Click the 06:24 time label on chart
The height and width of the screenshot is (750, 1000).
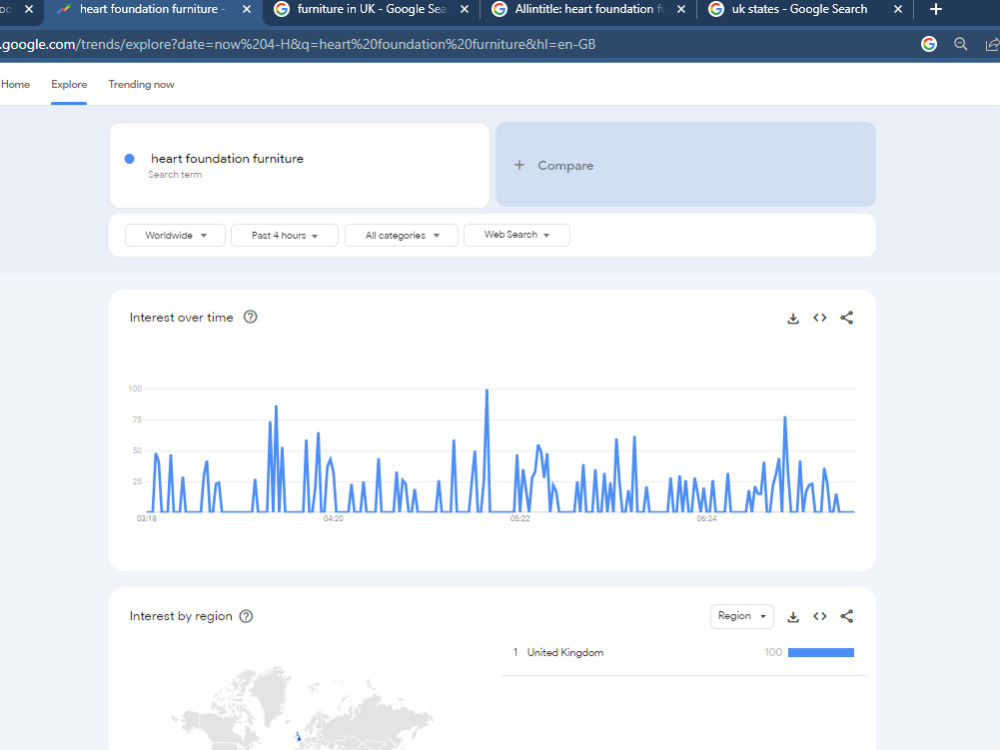click(x=707, y=518)
